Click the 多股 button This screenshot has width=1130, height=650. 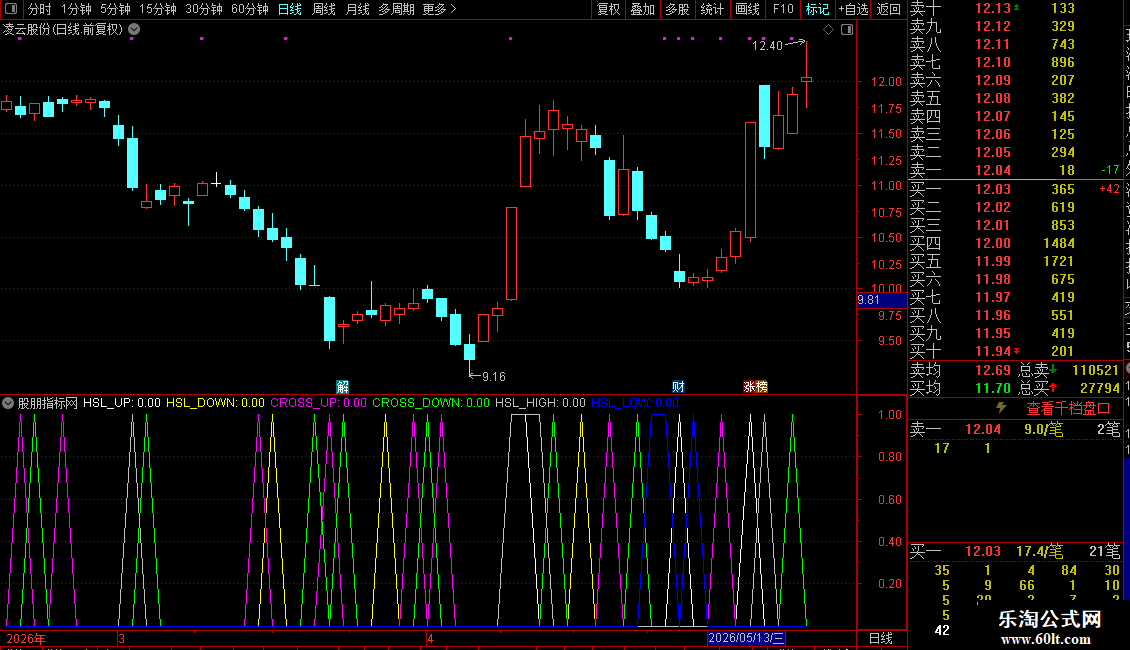677,9
